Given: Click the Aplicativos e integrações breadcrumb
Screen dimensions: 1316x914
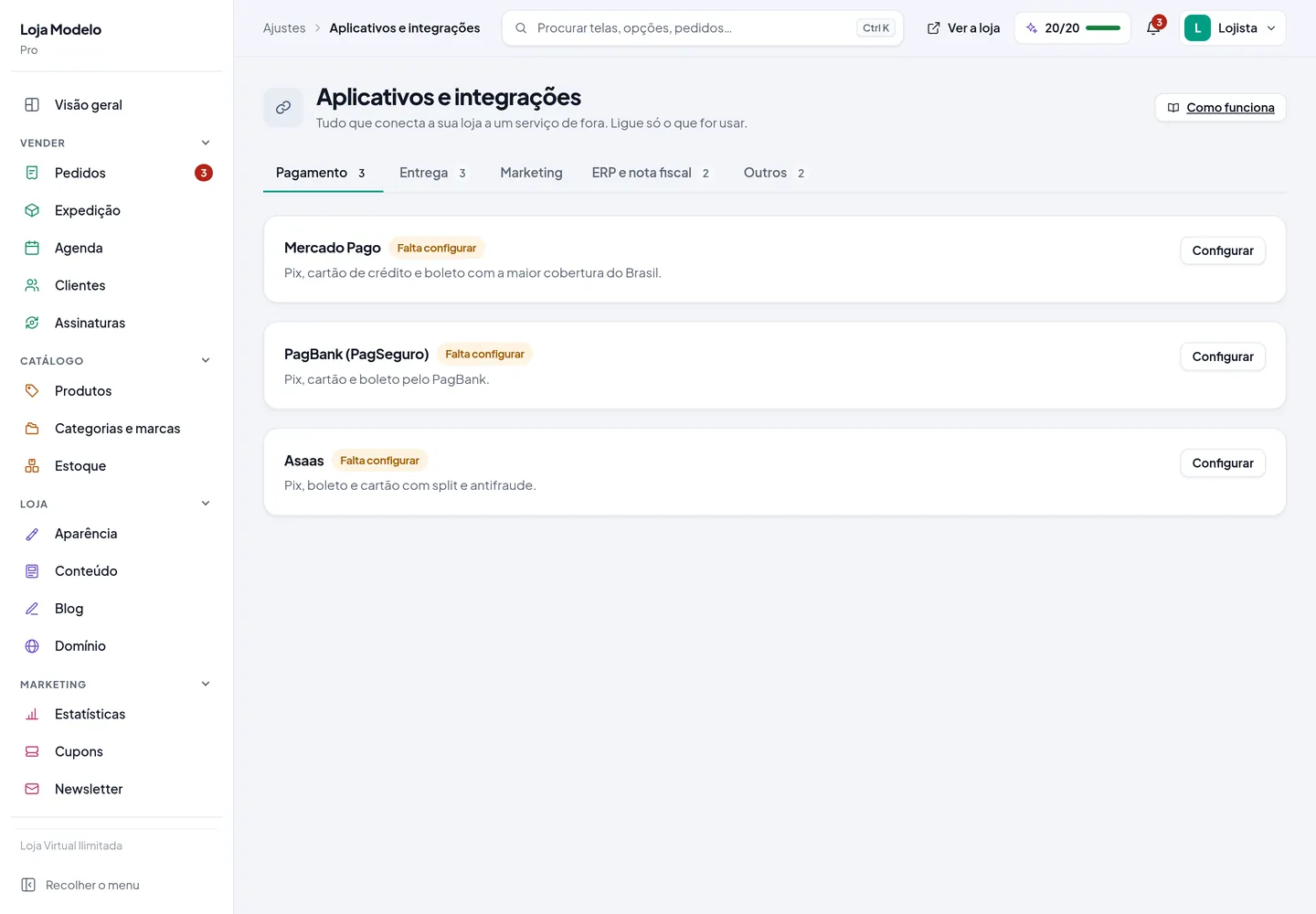Looking at the screenshot, I should (405, 28).
